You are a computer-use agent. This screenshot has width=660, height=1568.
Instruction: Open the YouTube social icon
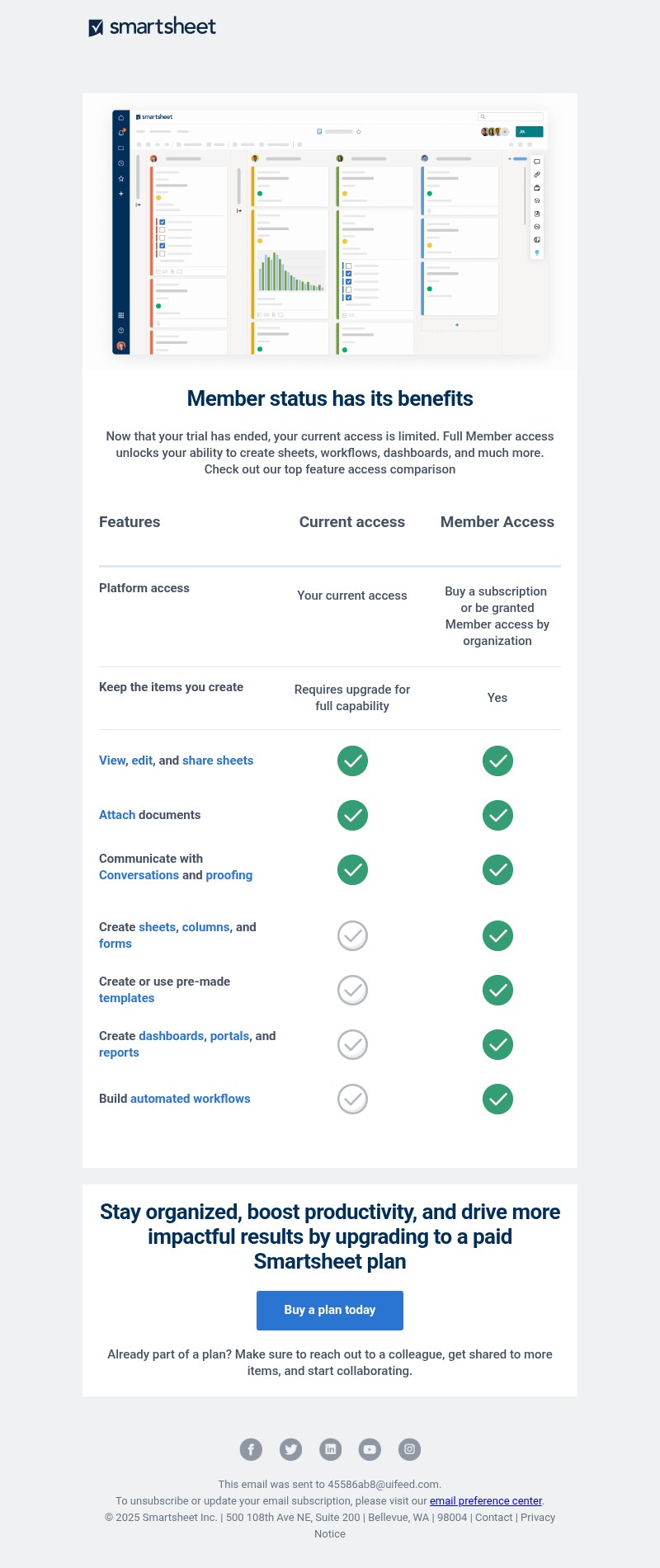pos(370,1448)
